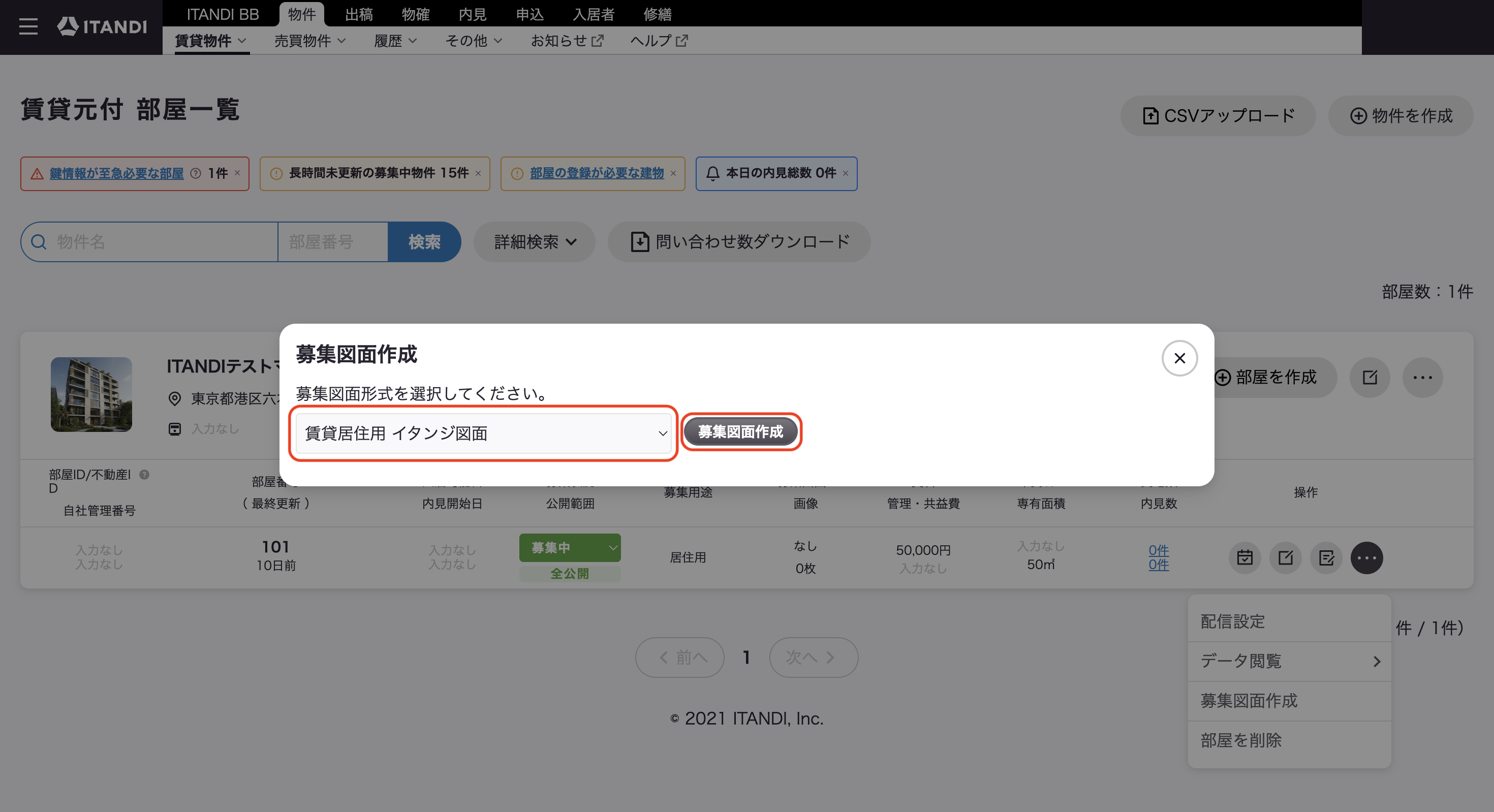The height and width of the screenshot is (812, 1494).
Task: Select the 修繕 tab
Action: pyautogui.click(x=657, y=14)
